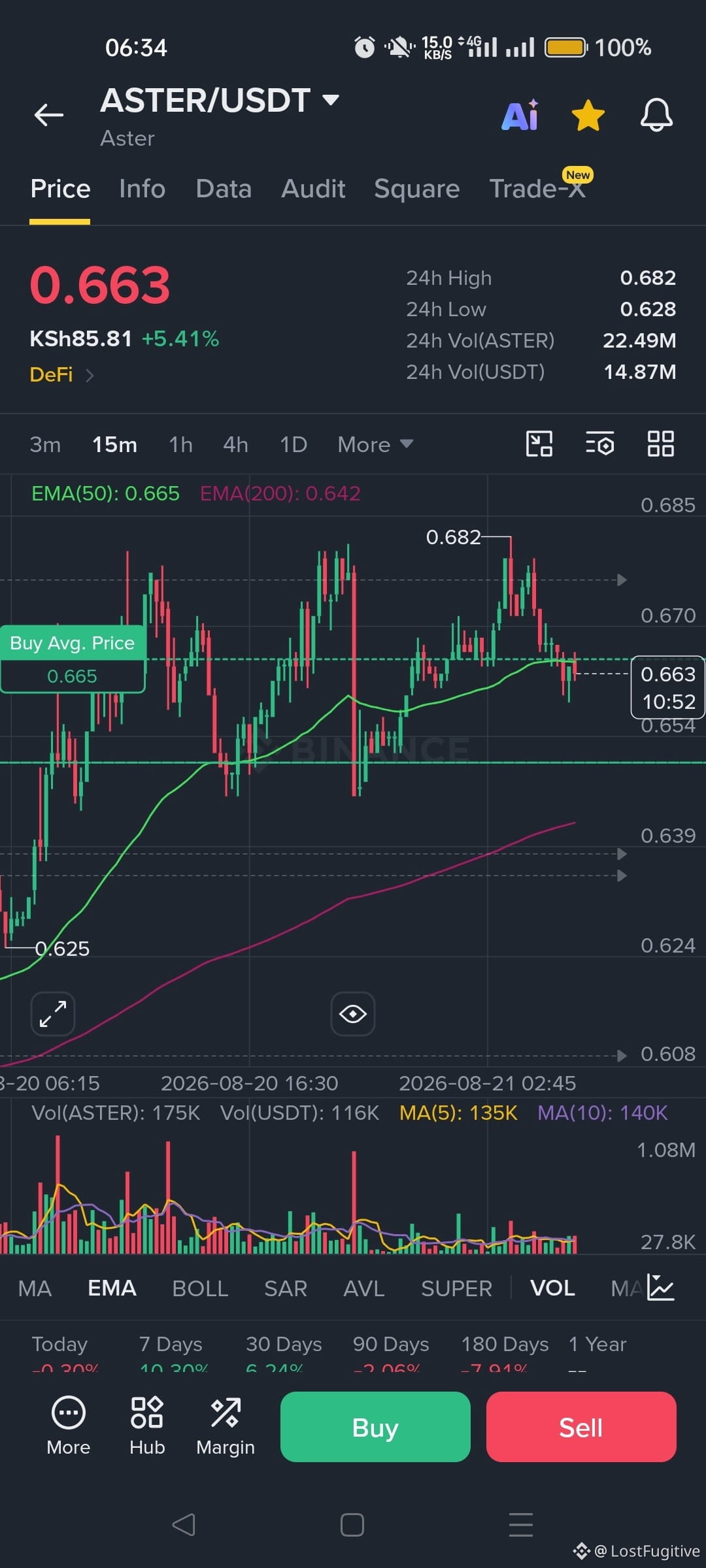Tap the back arrow icon

(x=49, y=115)
